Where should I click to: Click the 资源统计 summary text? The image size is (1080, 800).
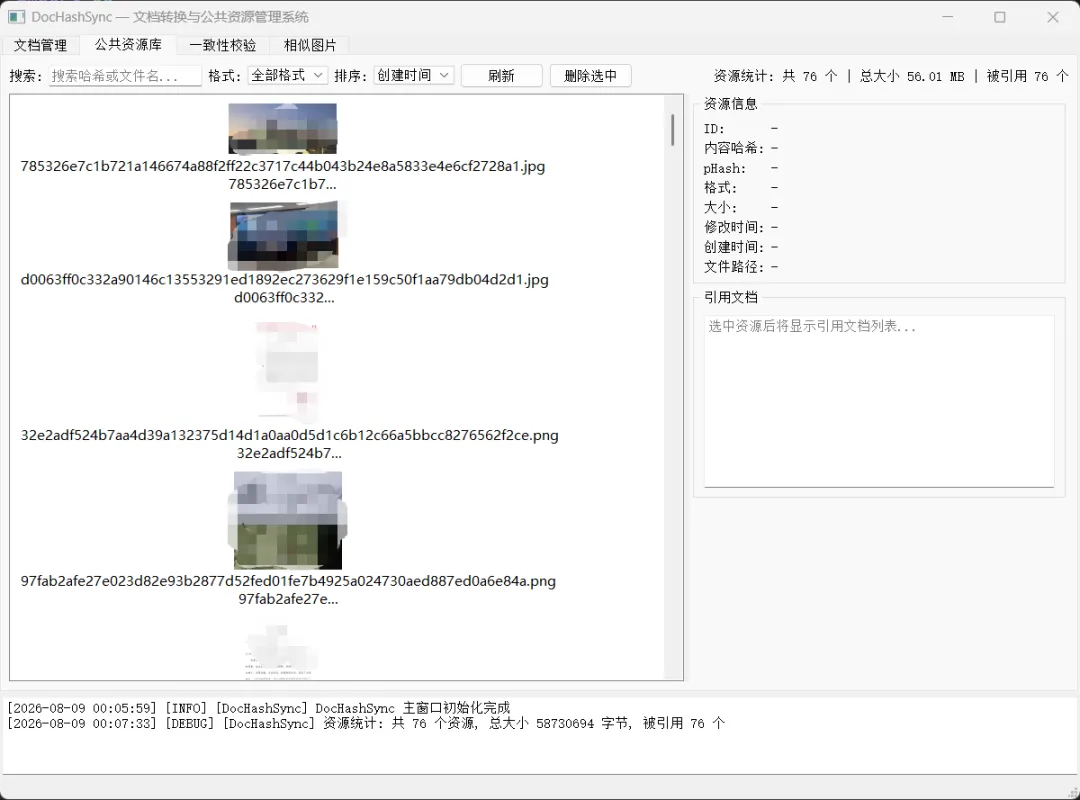[x=891, y=76]
